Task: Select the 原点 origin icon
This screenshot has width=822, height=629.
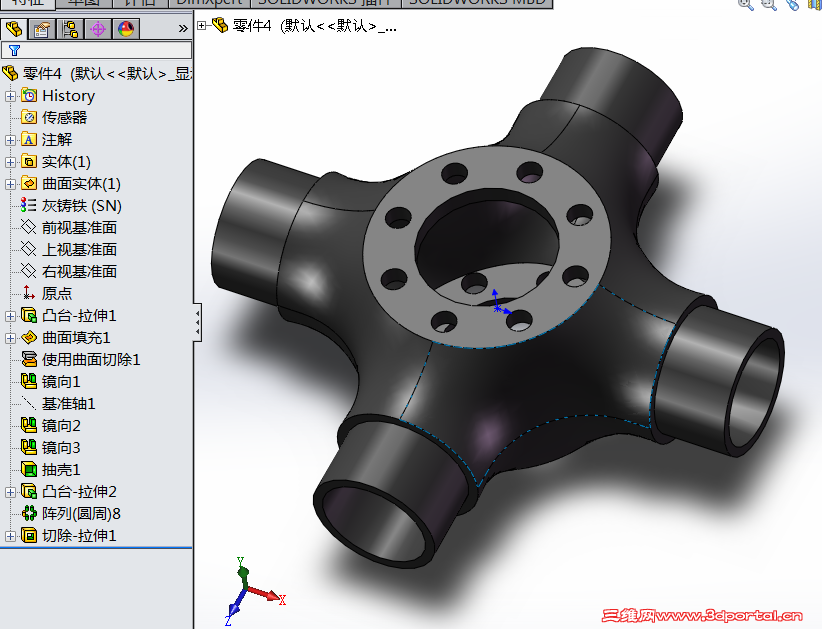Action: (x=28, y=293)
